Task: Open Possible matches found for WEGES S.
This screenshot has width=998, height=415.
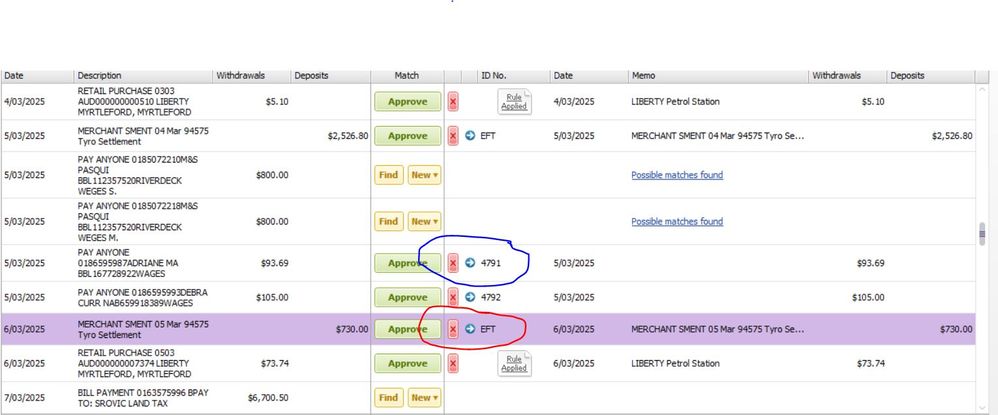Action: (676, 175)
